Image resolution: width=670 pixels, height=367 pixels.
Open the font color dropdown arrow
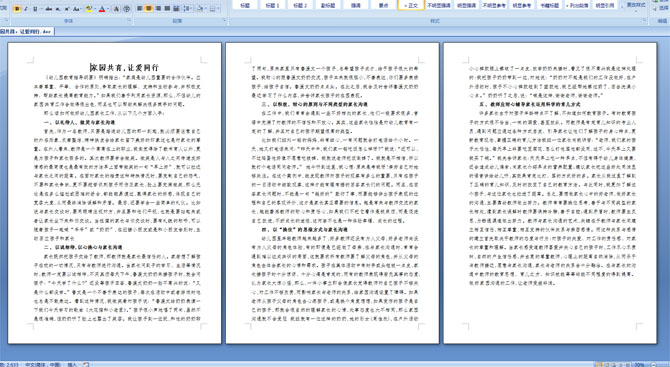pos(109,9)
